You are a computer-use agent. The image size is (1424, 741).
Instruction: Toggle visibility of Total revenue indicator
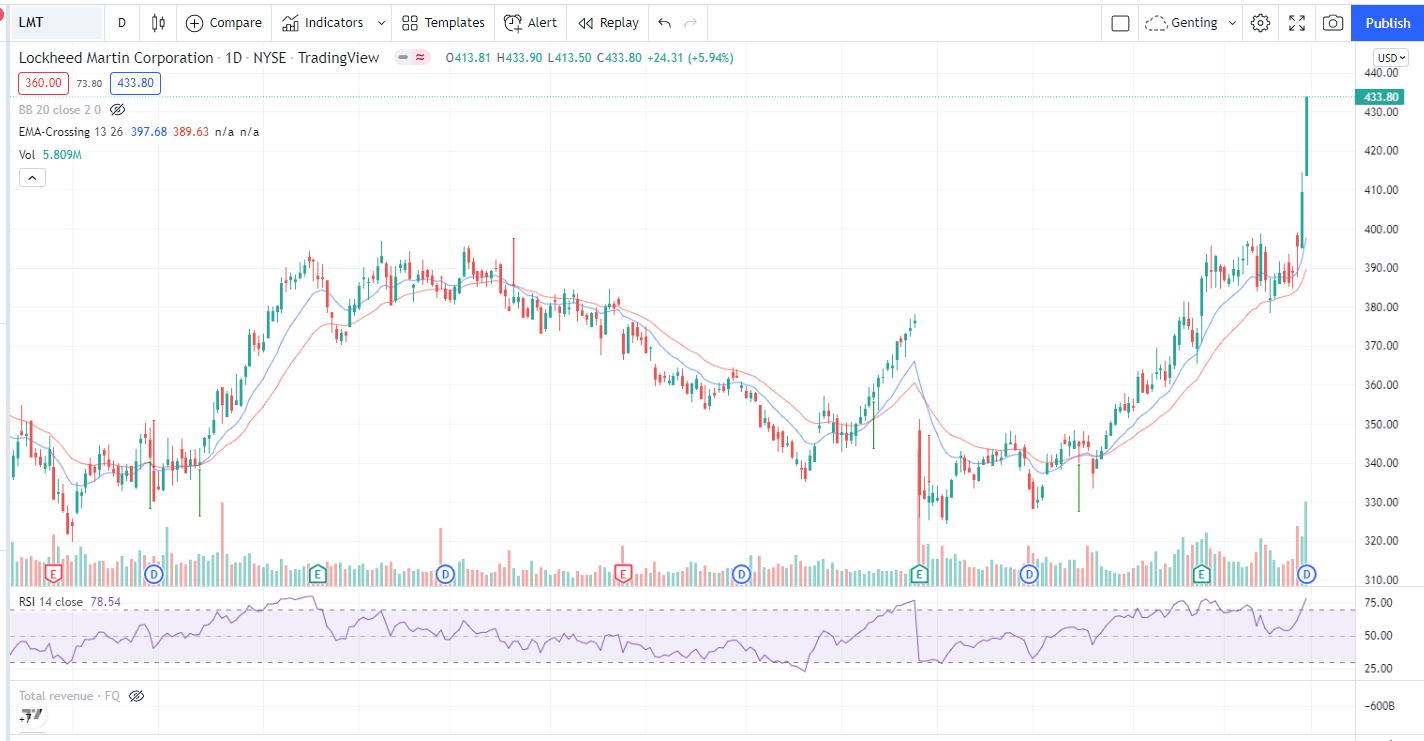[x=137, y=696]
